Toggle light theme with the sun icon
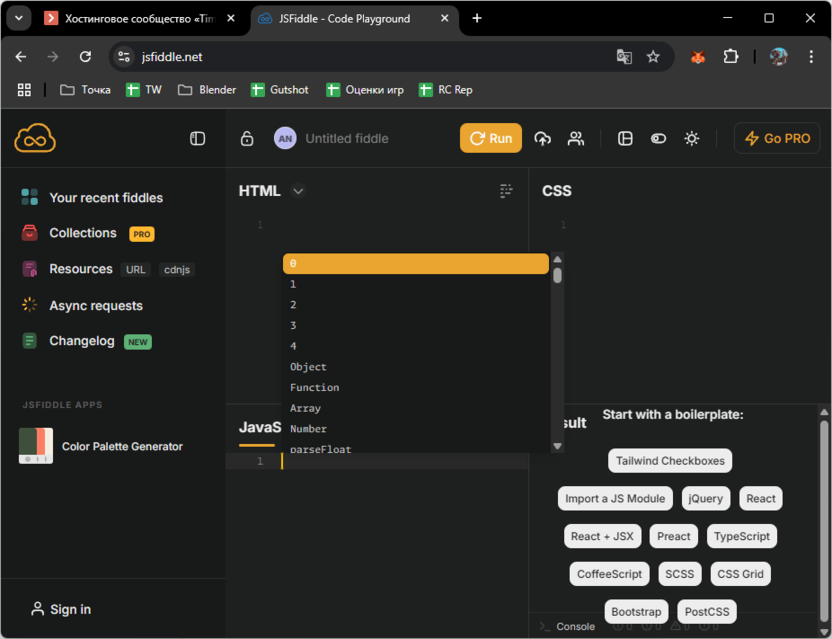The height and width of the screenshot is (639, 832). tap(691, 139)
